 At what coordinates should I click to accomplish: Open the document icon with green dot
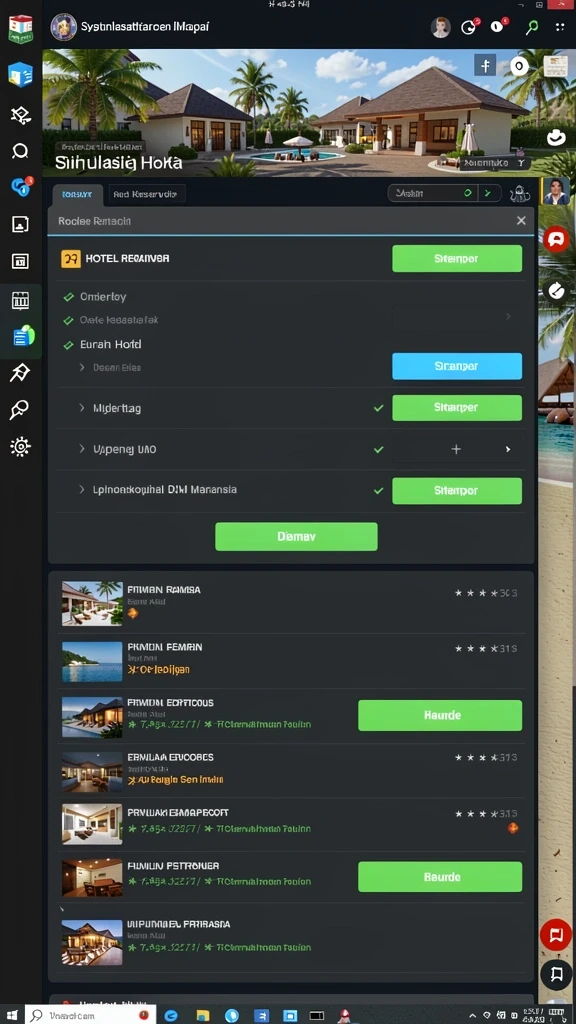(x=22, y=336)
